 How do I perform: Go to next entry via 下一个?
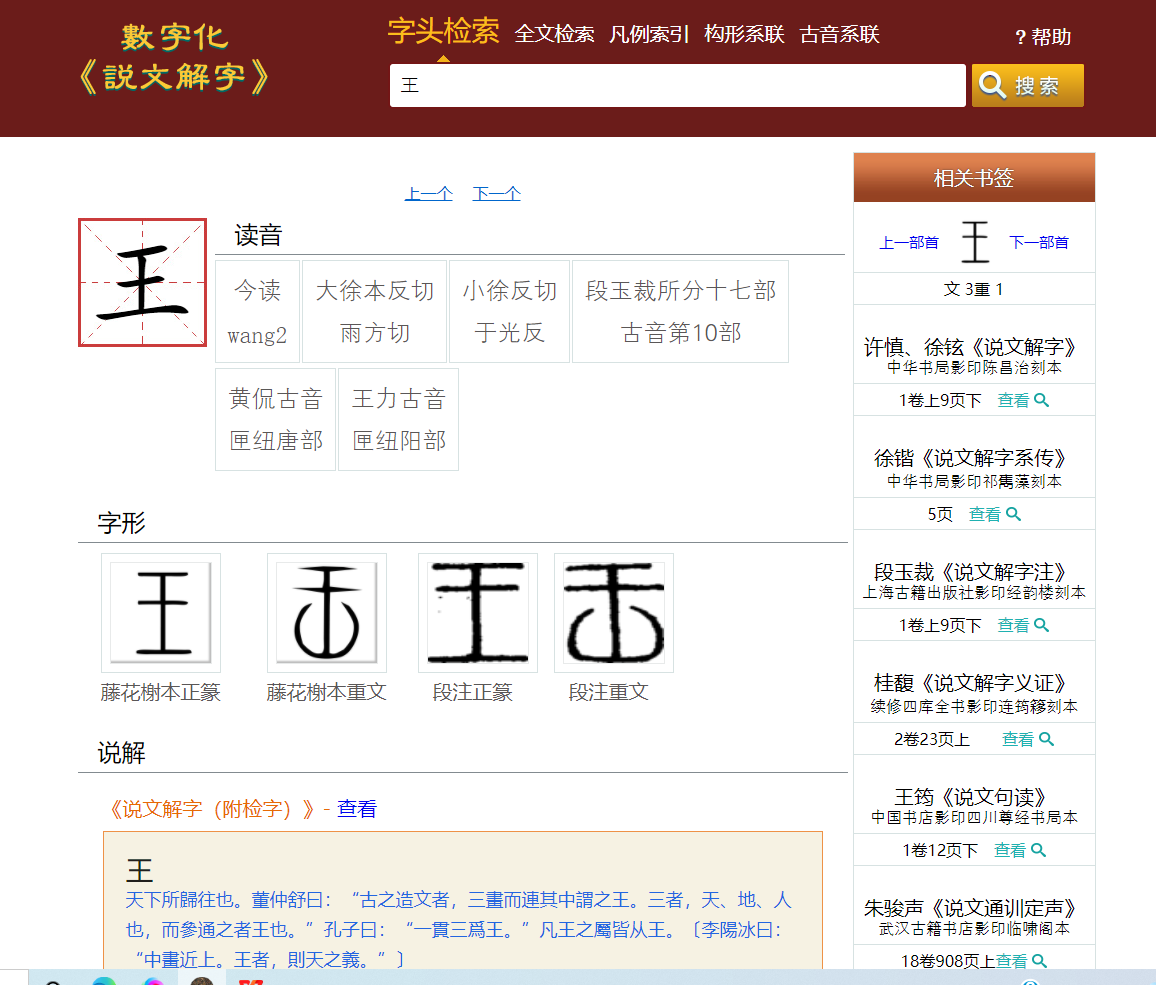496,193
